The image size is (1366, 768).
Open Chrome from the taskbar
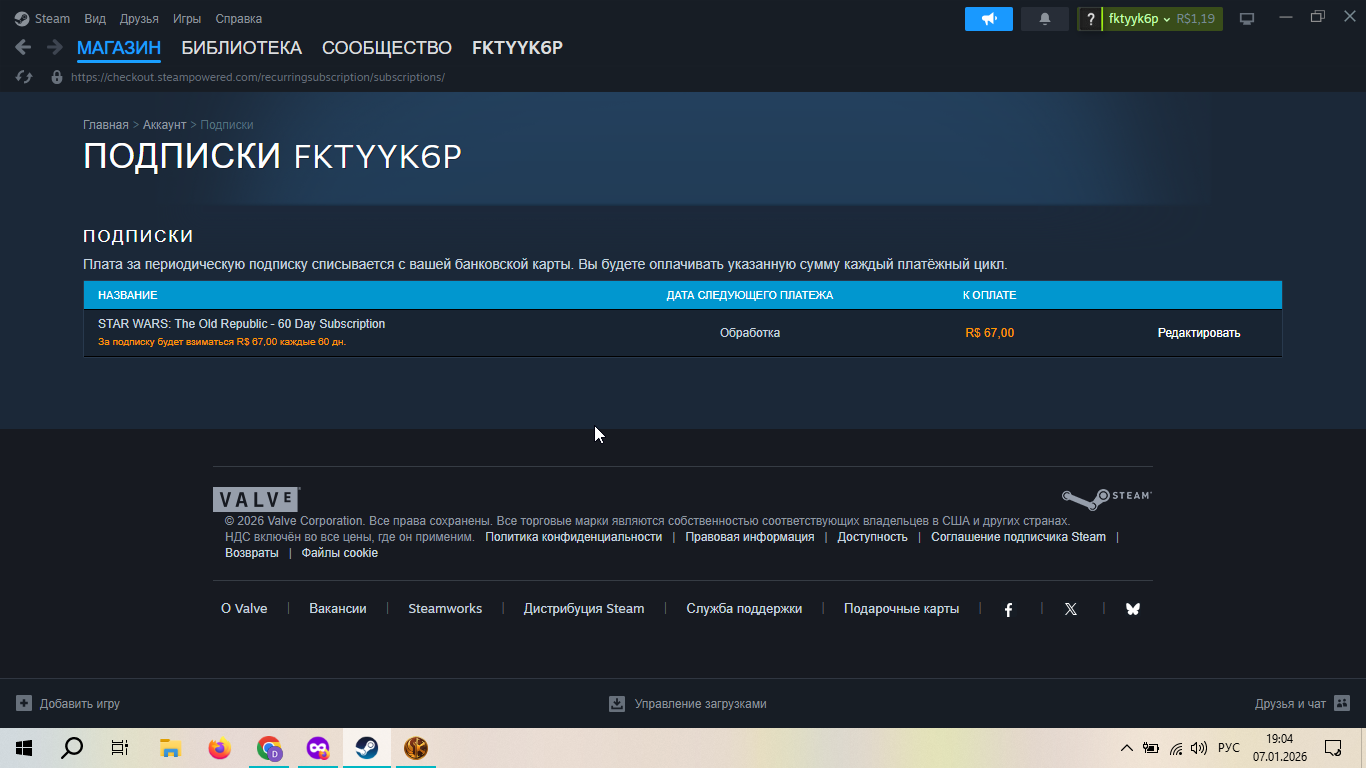pyautogui.click(x=268, y=748)
